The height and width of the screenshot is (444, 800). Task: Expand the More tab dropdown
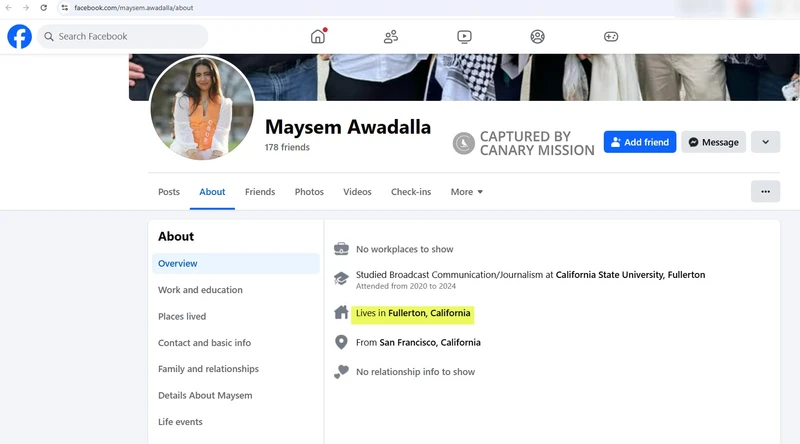[x=466, y=192]
